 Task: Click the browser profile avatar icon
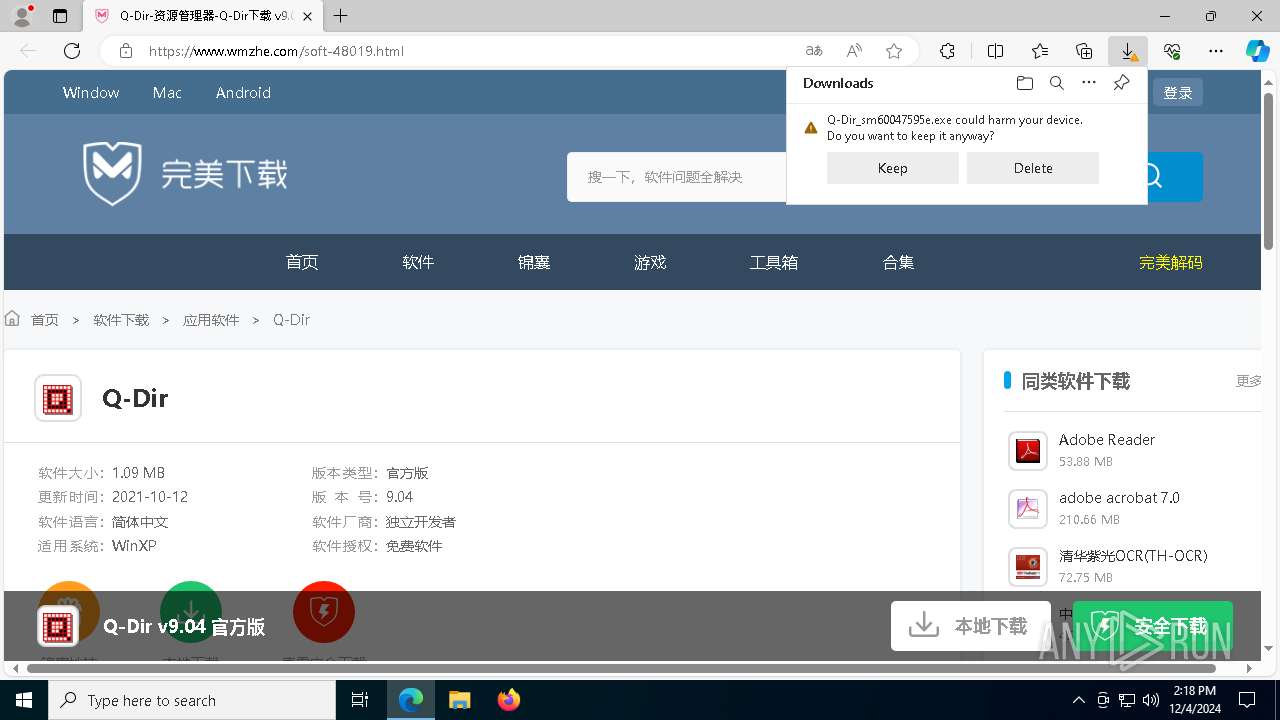click(x=22, y=16)
